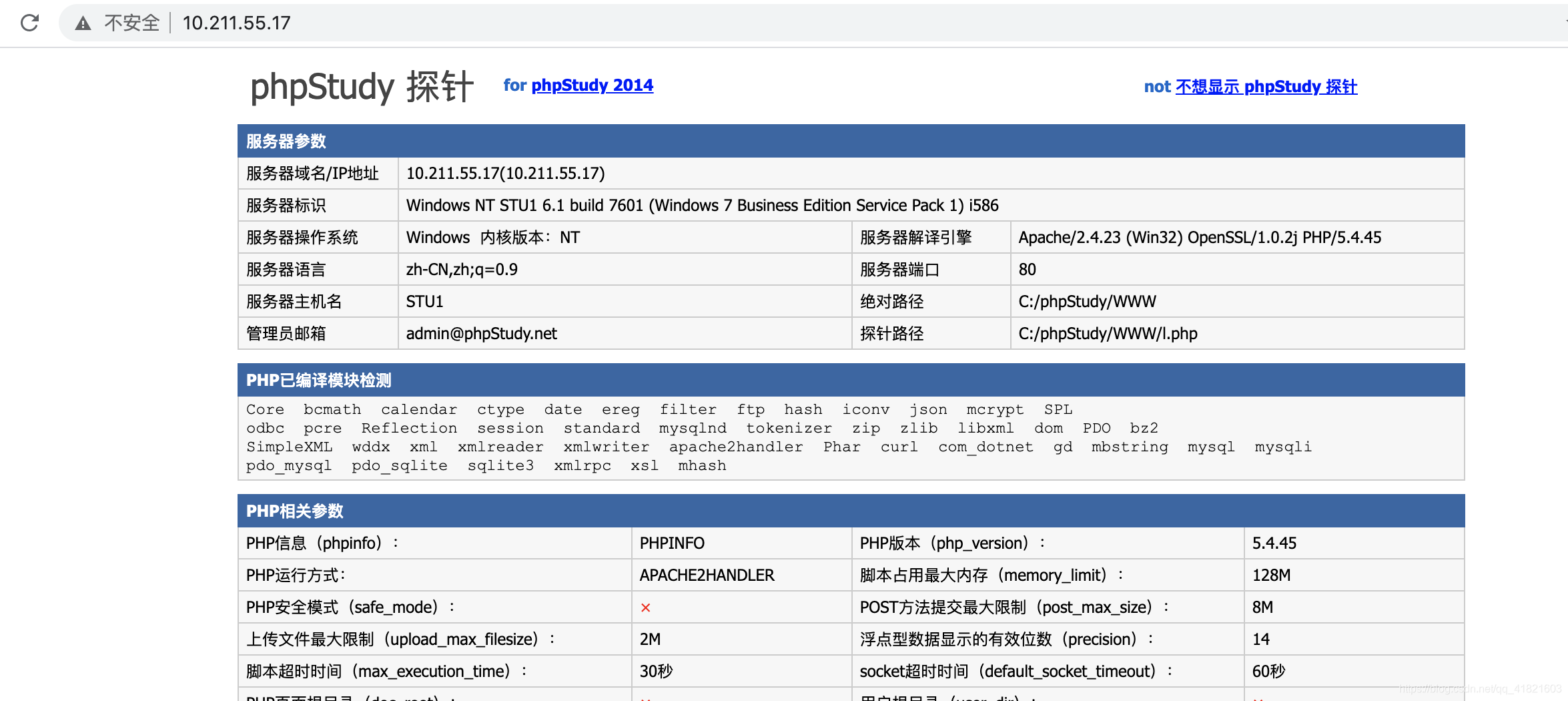Click the mcrypt module name
This screenshot has width=1568, height=701.
[x=994, y=409]
